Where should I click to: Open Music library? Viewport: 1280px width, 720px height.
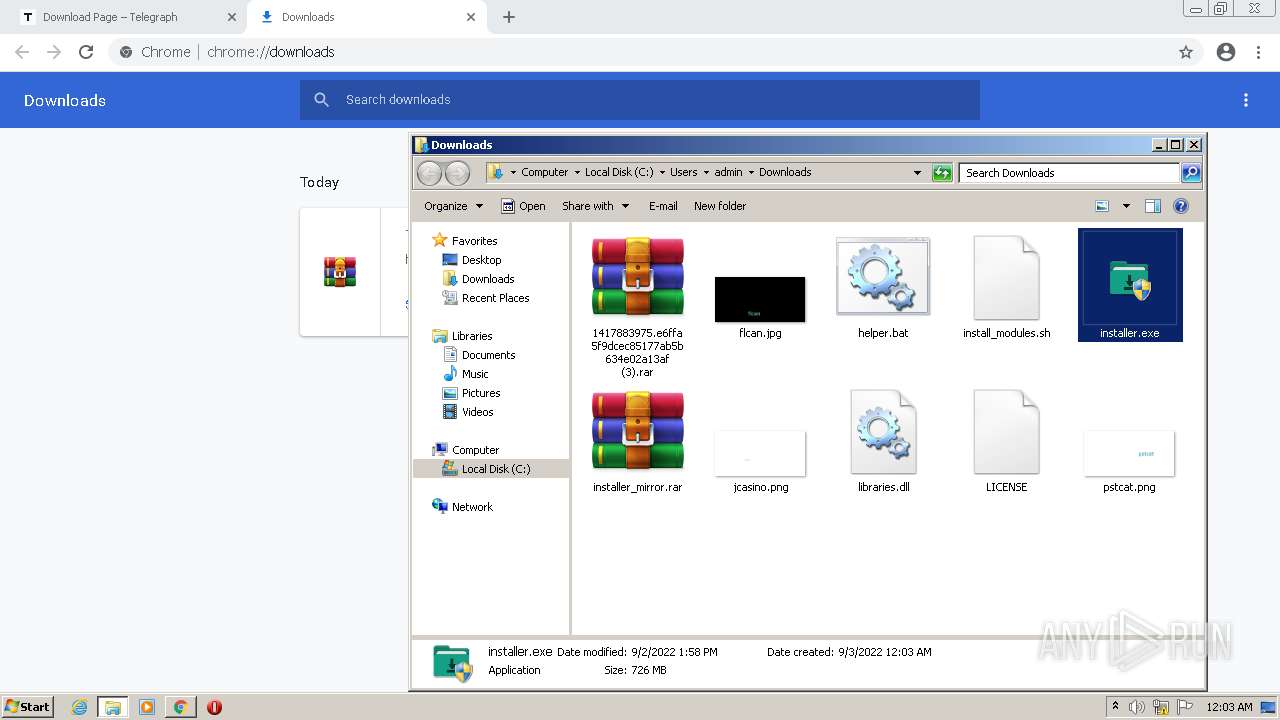pyautogui.click(x=465, y=374)
